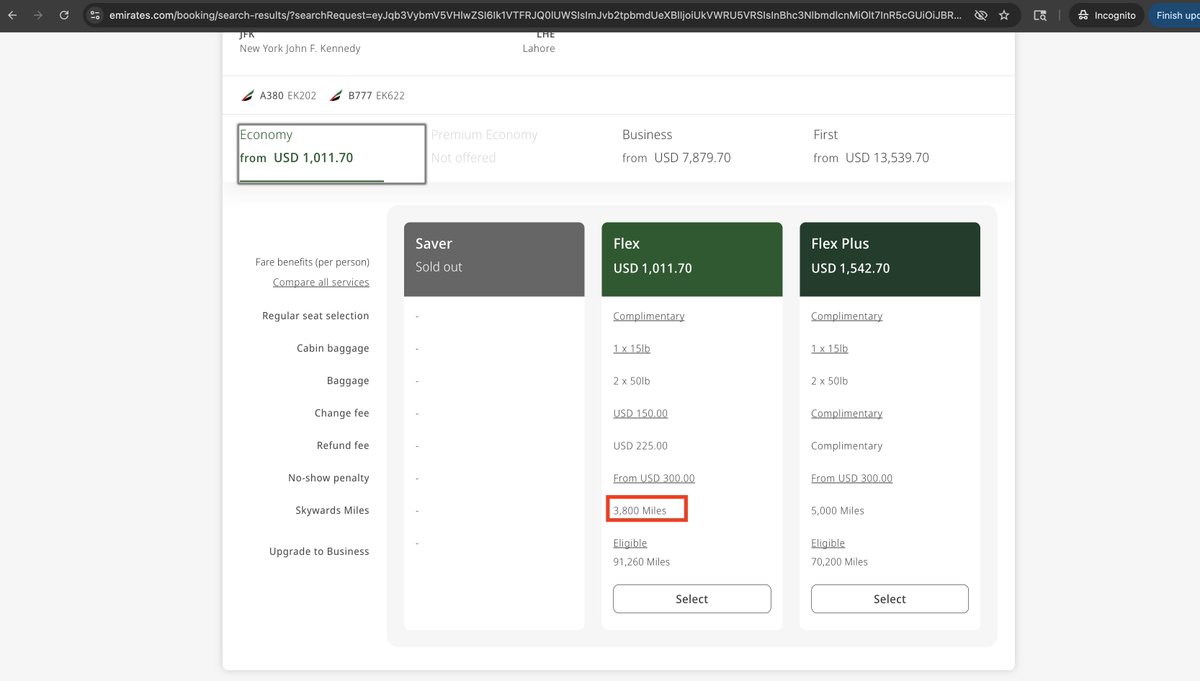Click Flex Plus baggage 2 x 50lb text
The height and width of the screenshot is (681, 1200).
pyautogui.click(x=829, y=381)
